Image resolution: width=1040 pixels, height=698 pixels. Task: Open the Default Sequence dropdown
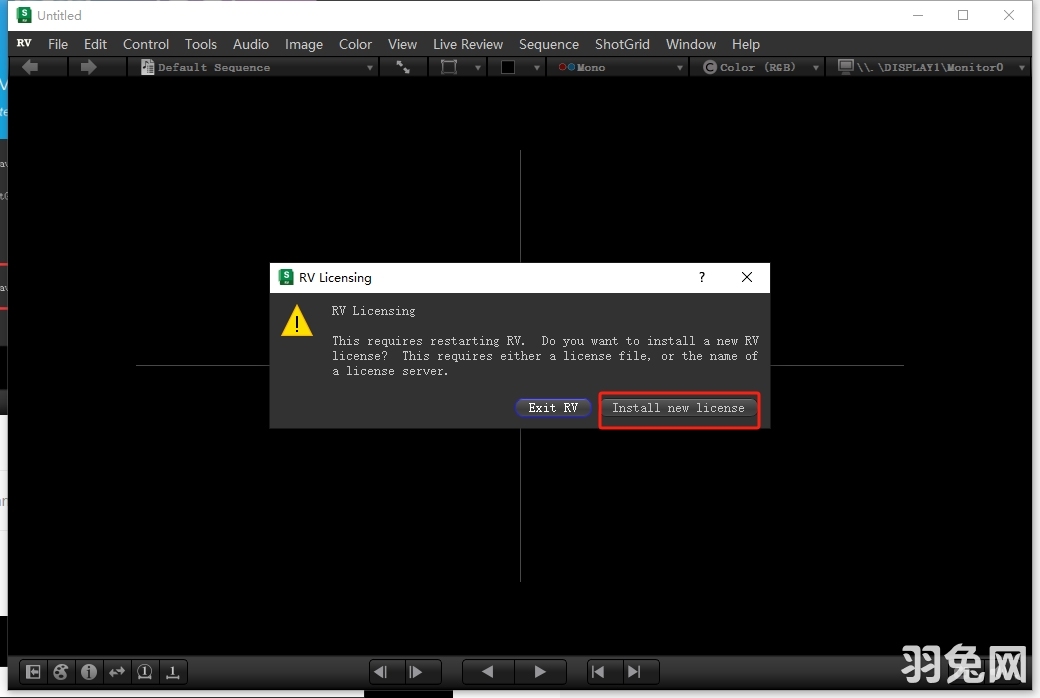click(257, 67)
